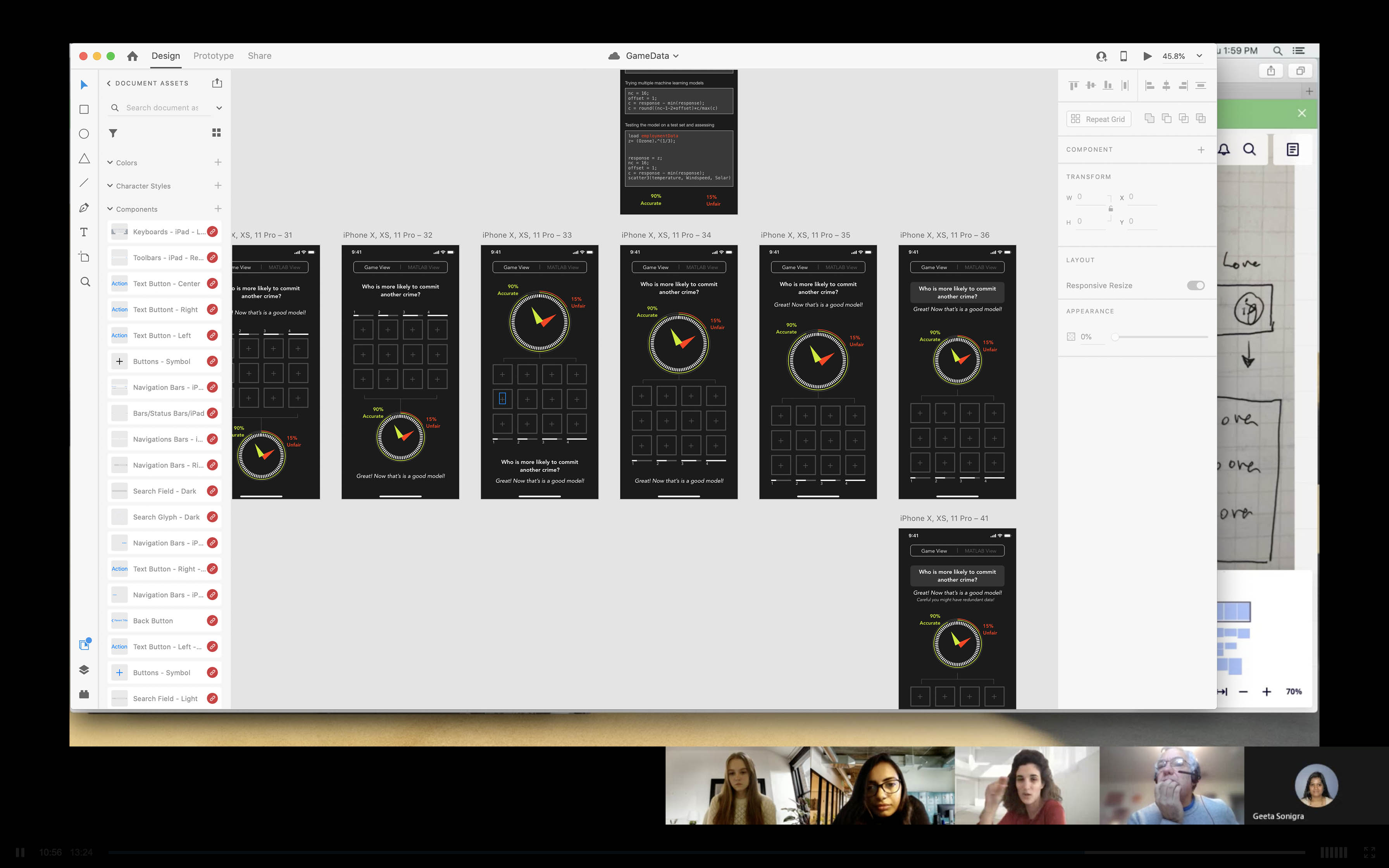The image size is (1389, 868).
Task: Switch to the Design tab
Action: coord(166,56)
